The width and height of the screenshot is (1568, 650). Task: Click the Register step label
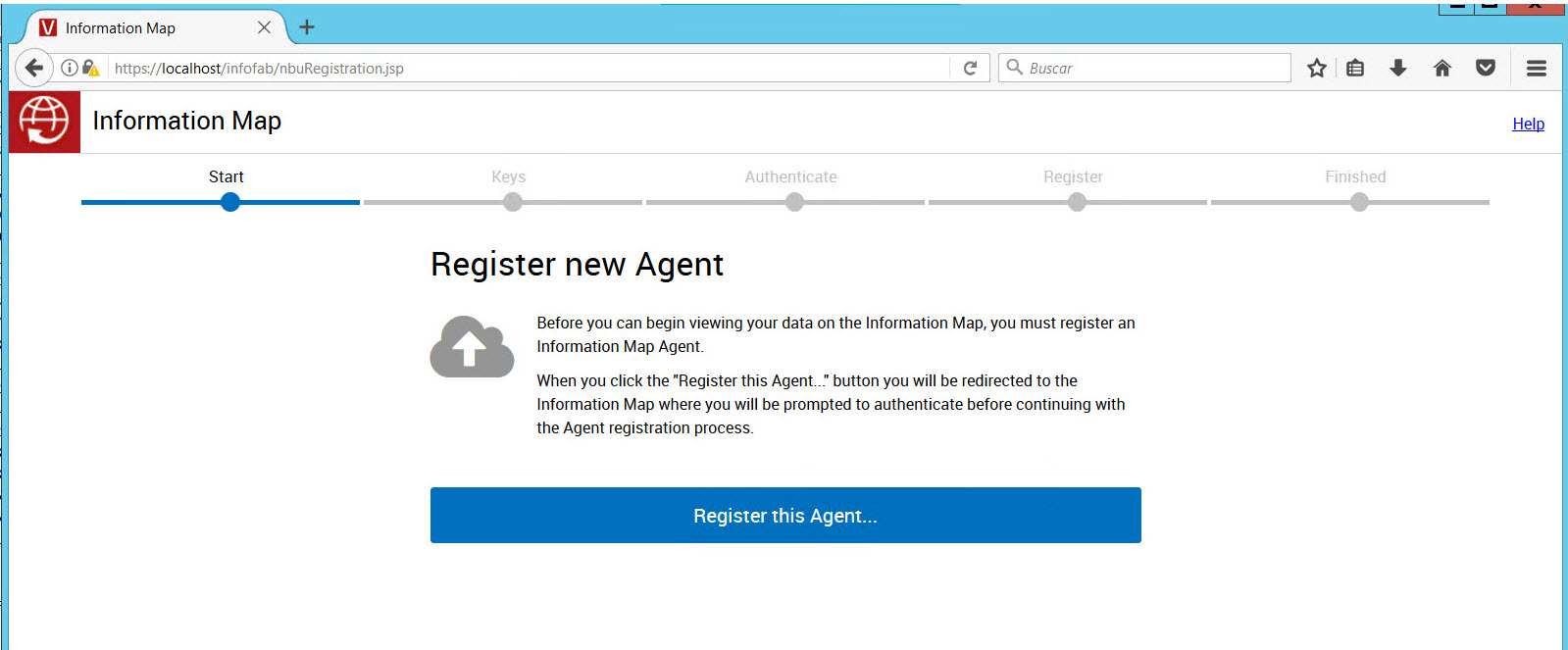(1073, 176)
